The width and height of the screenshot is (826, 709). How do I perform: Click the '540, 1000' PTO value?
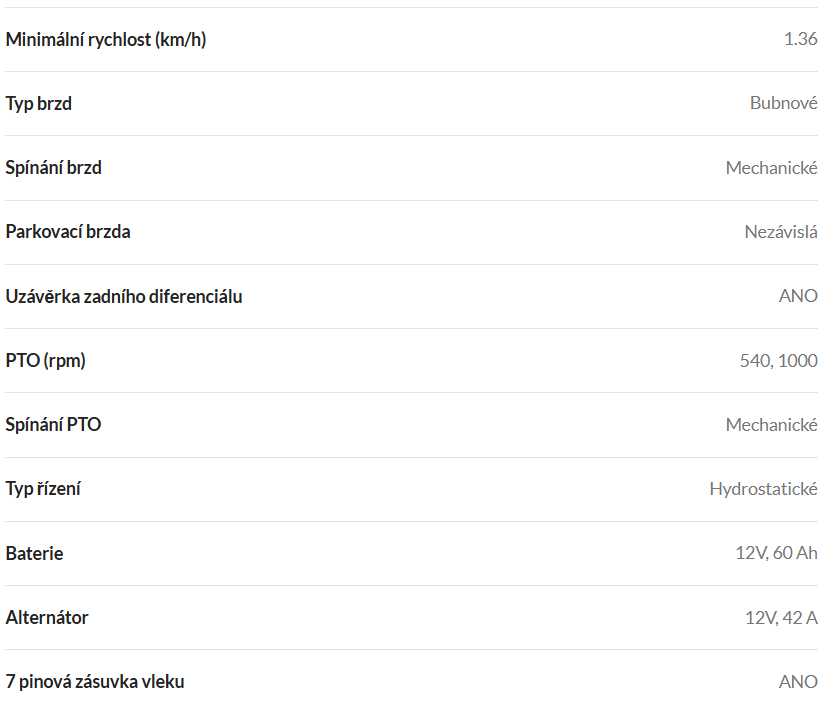[779, 361]
